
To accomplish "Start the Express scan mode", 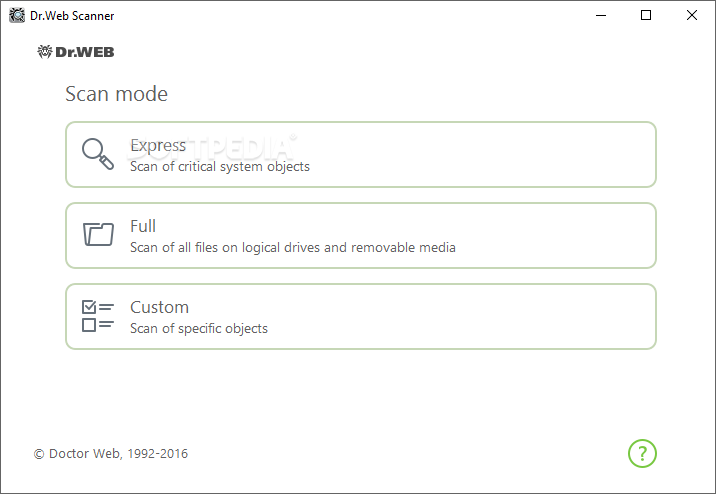I will point(361,154).
